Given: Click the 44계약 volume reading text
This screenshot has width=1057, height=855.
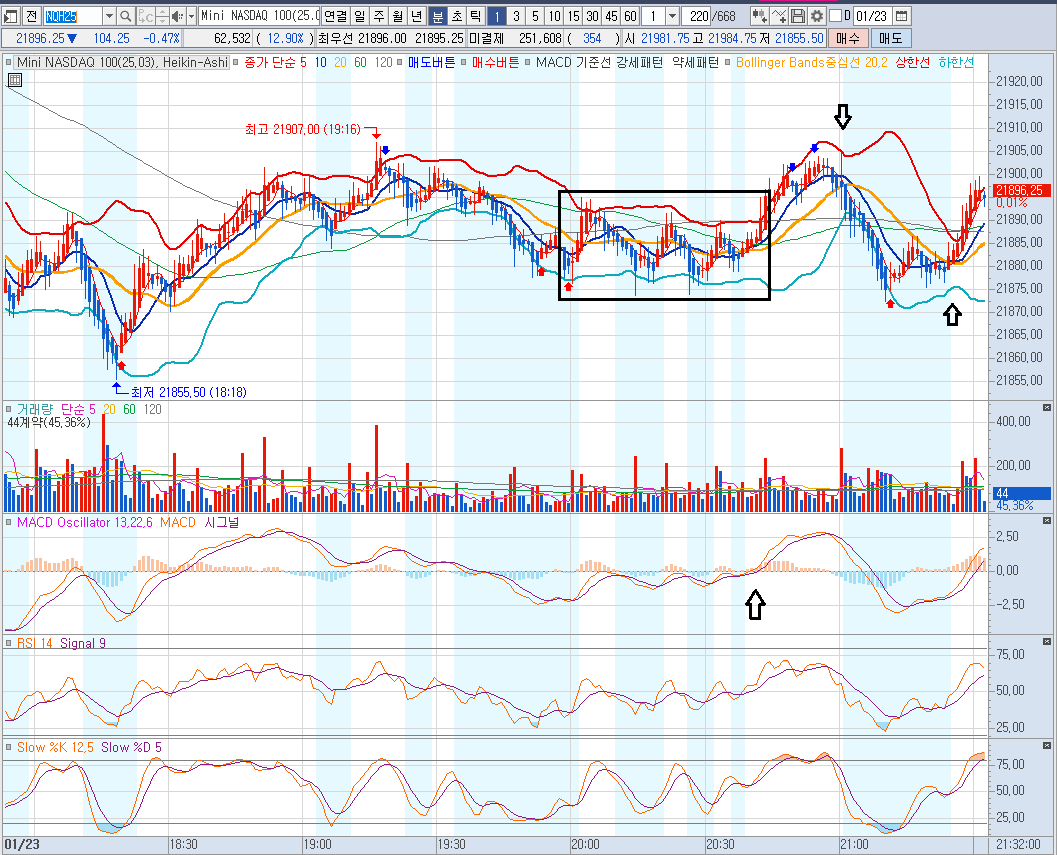Looking at the screenshot, I should (48, 422).
